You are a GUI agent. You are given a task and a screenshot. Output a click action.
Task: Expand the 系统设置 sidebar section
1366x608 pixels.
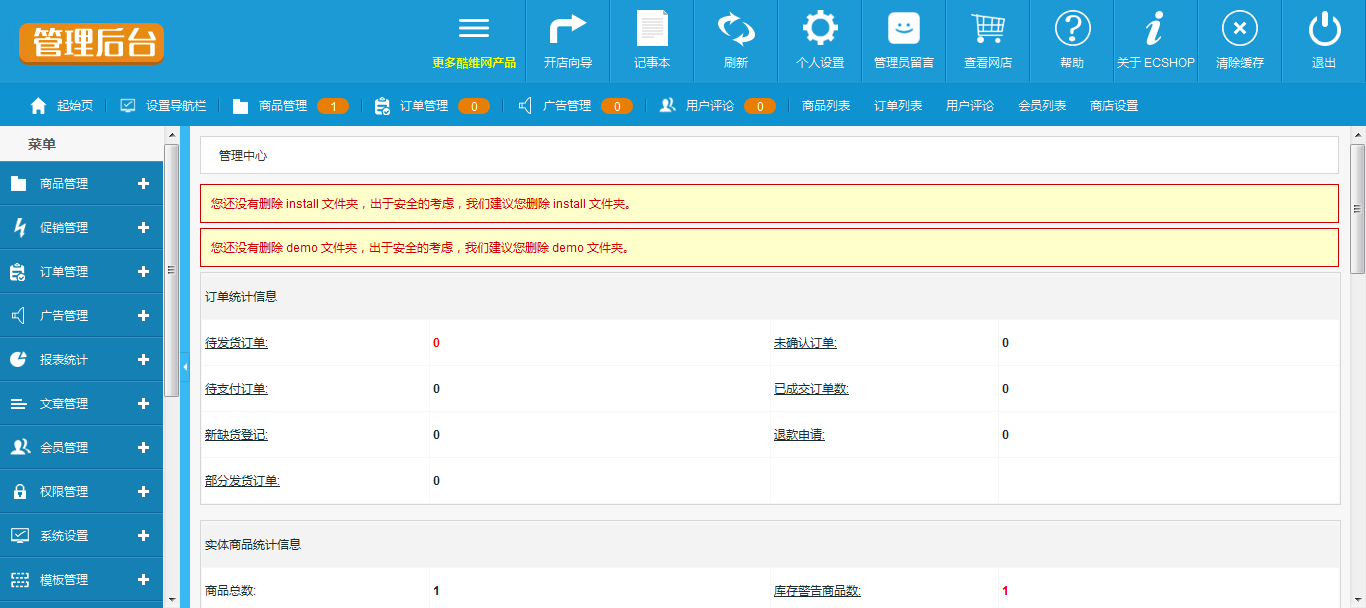(80, 536)
